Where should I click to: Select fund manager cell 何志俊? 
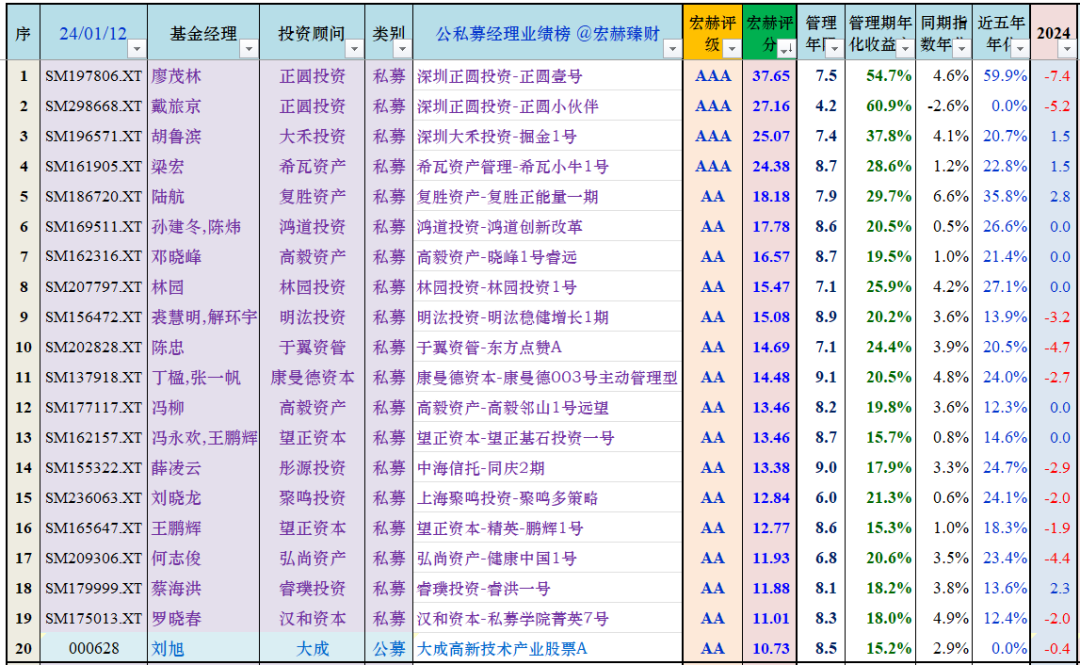click(x=204, y=558)
